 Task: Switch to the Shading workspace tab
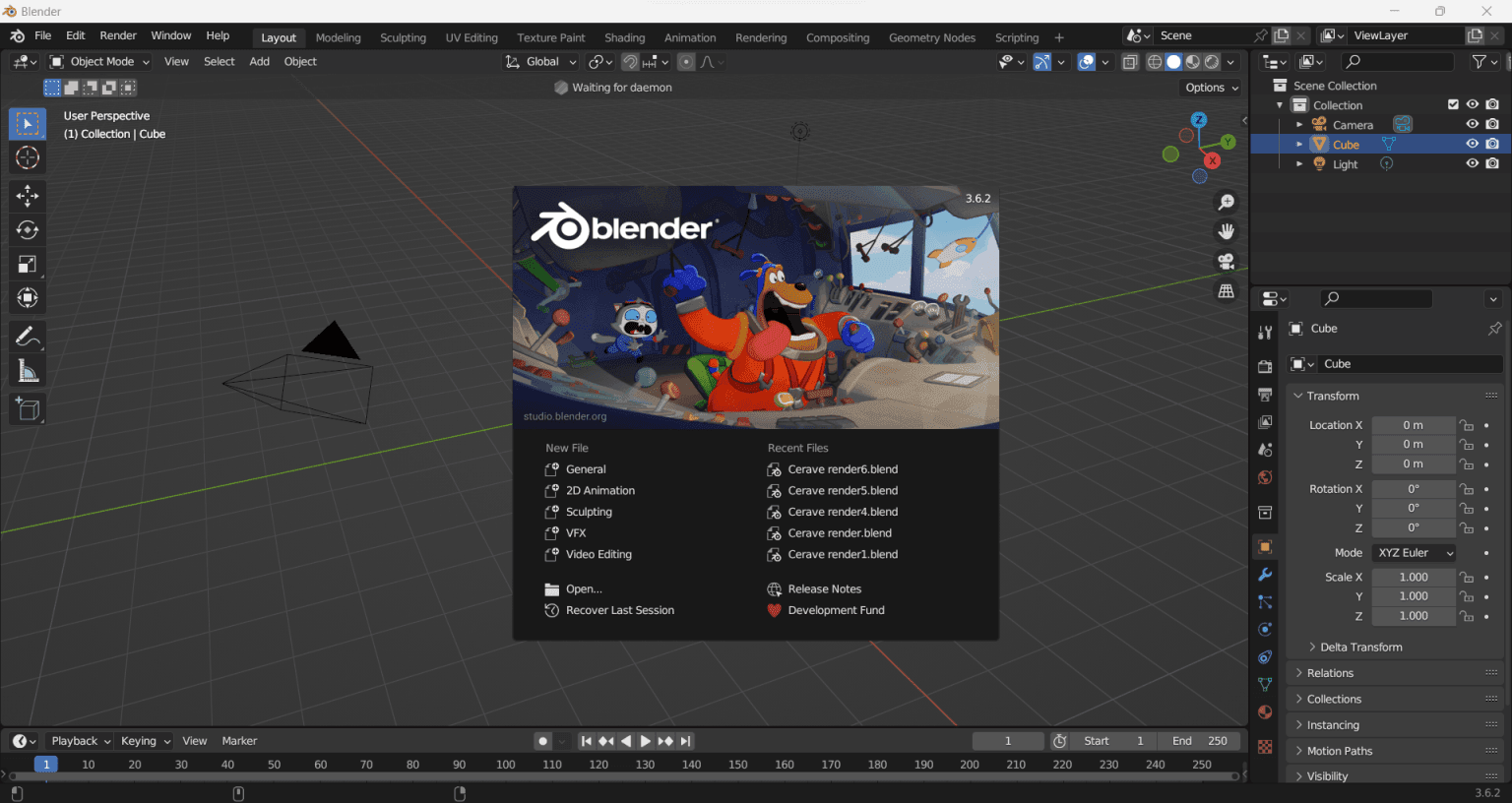click(x=624, y=37)
